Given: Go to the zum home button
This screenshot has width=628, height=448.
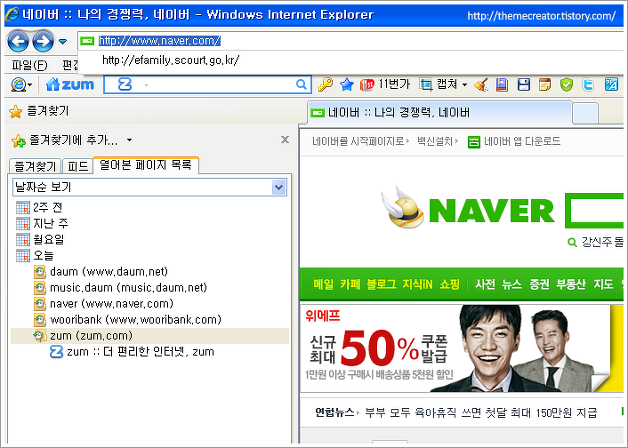Looking at the screenshot, I should coord(70,84).
